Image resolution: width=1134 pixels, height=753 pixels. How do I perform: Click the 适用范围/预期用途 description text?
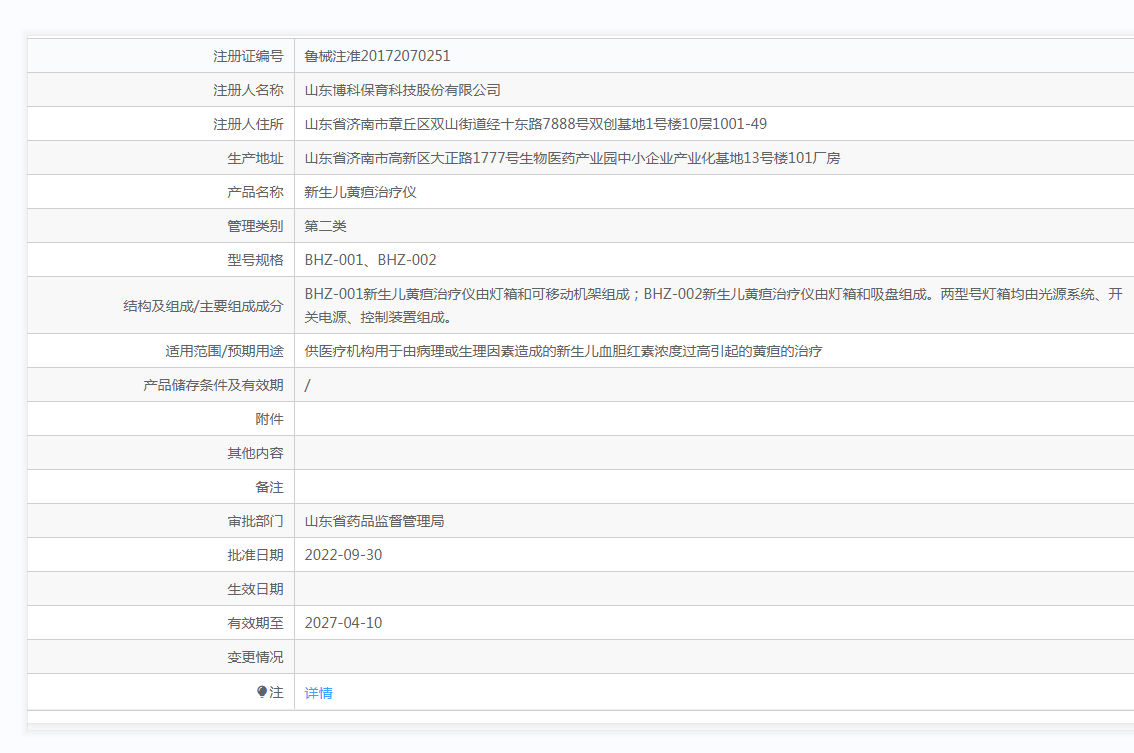coord(563,351)
